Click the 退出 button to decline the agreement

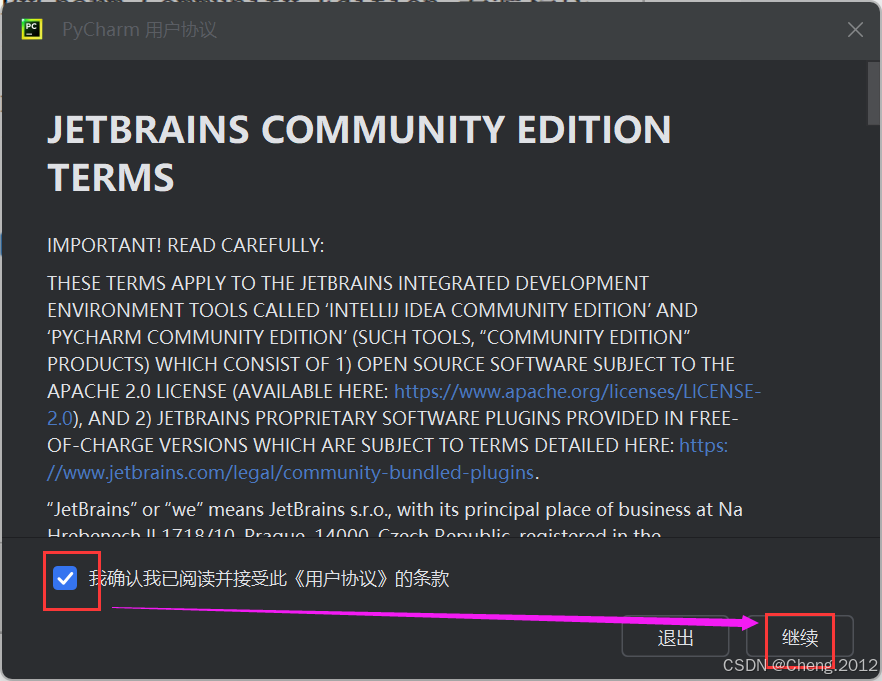(676, 637)
